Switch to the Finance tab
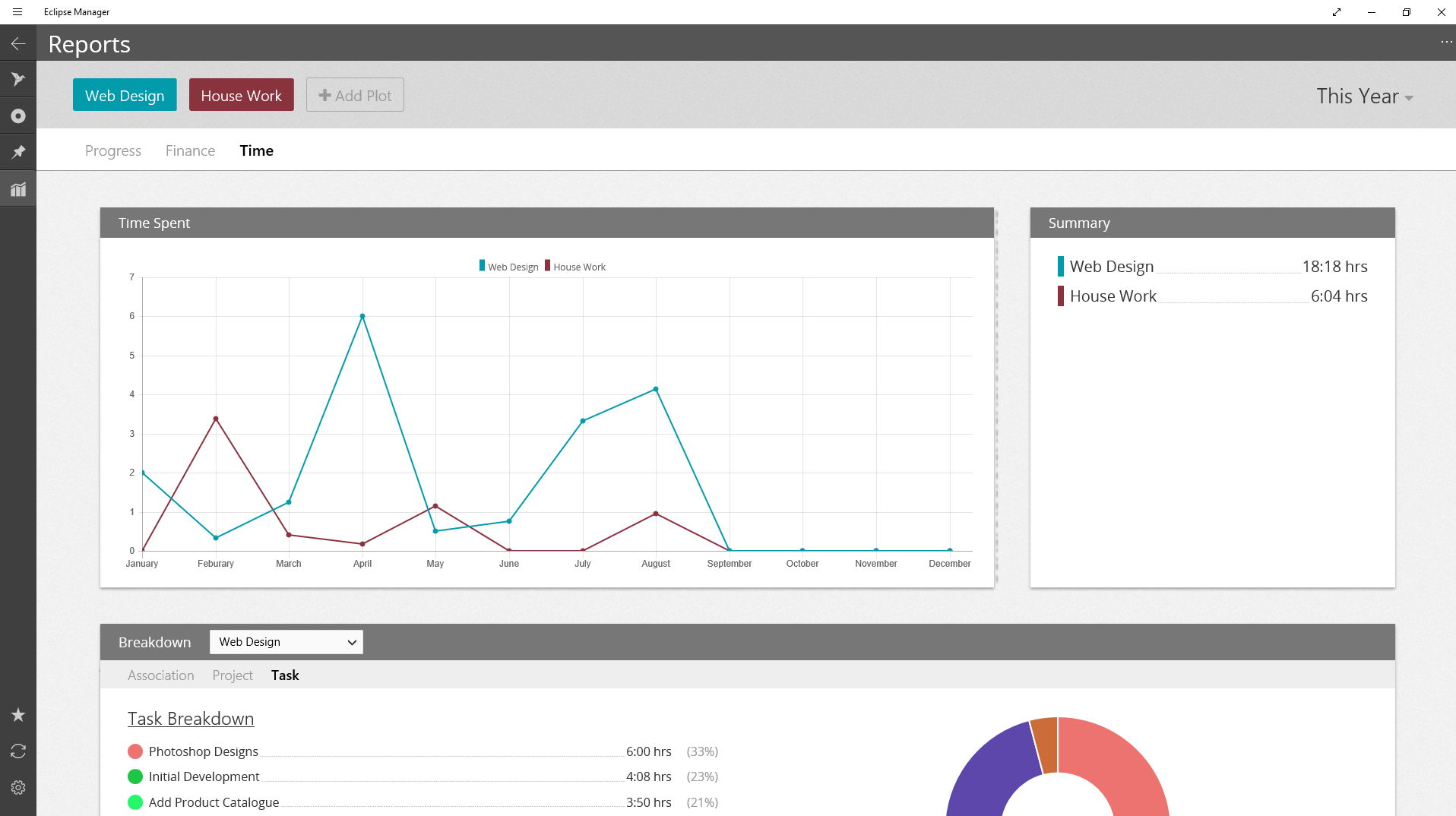 click(x=190, y=150)
